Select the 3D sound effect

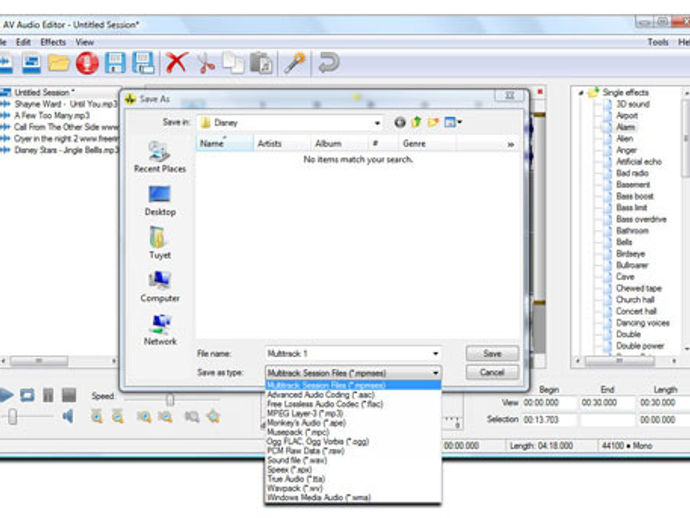pos(632,104)
